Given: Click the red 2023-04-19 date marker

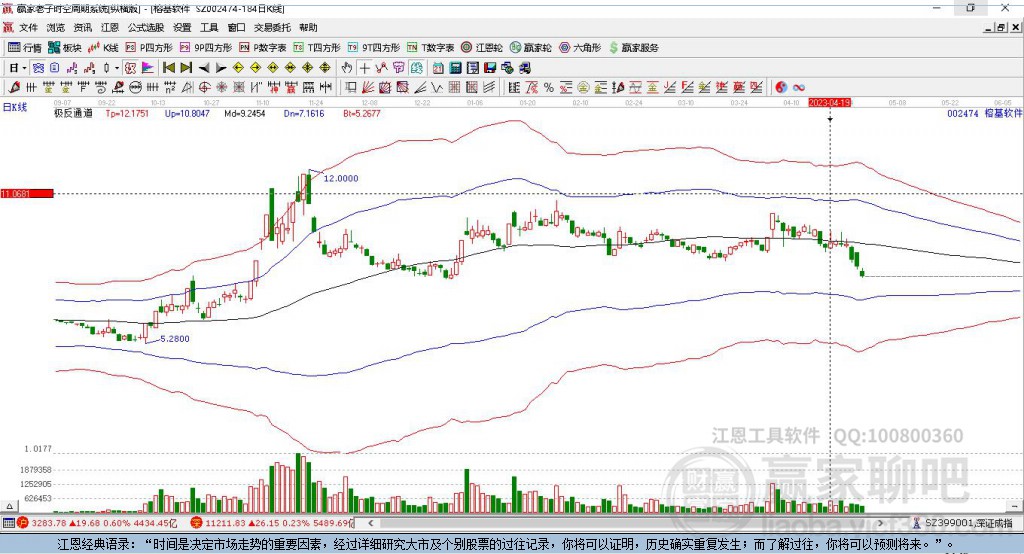Looking at the screenshot, I should click(829, 103).
